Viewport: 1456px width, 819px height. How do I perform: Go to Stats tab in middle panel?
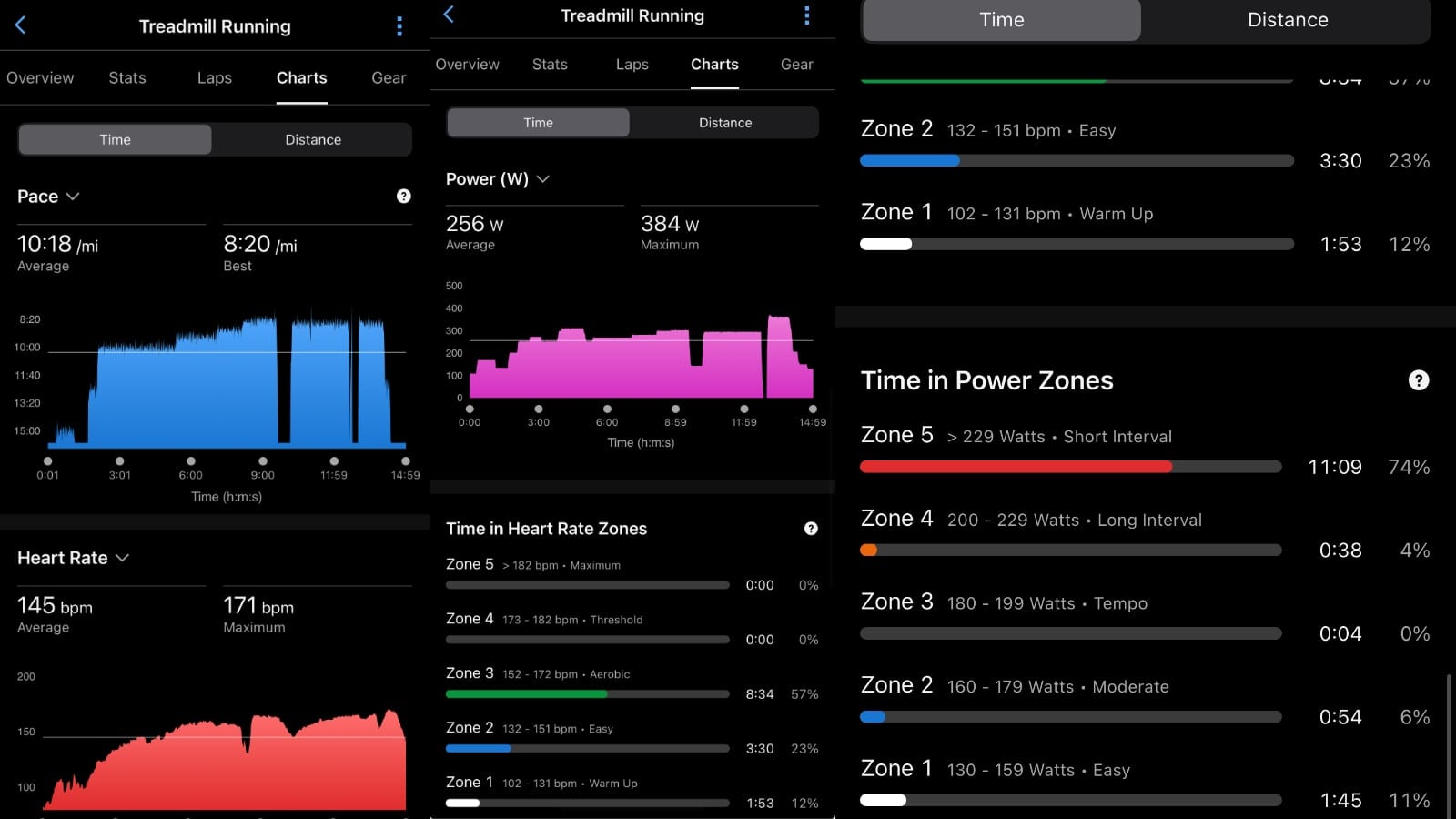pyautogui.click(x=550, y=65)
